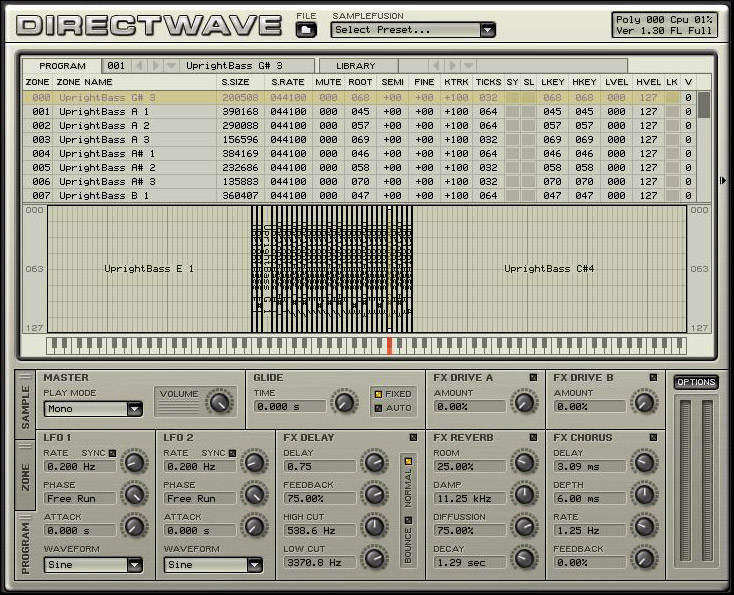Adjust the GLIDE TIME knob
Screen dimensions: 734x595
tap(345, 402)
